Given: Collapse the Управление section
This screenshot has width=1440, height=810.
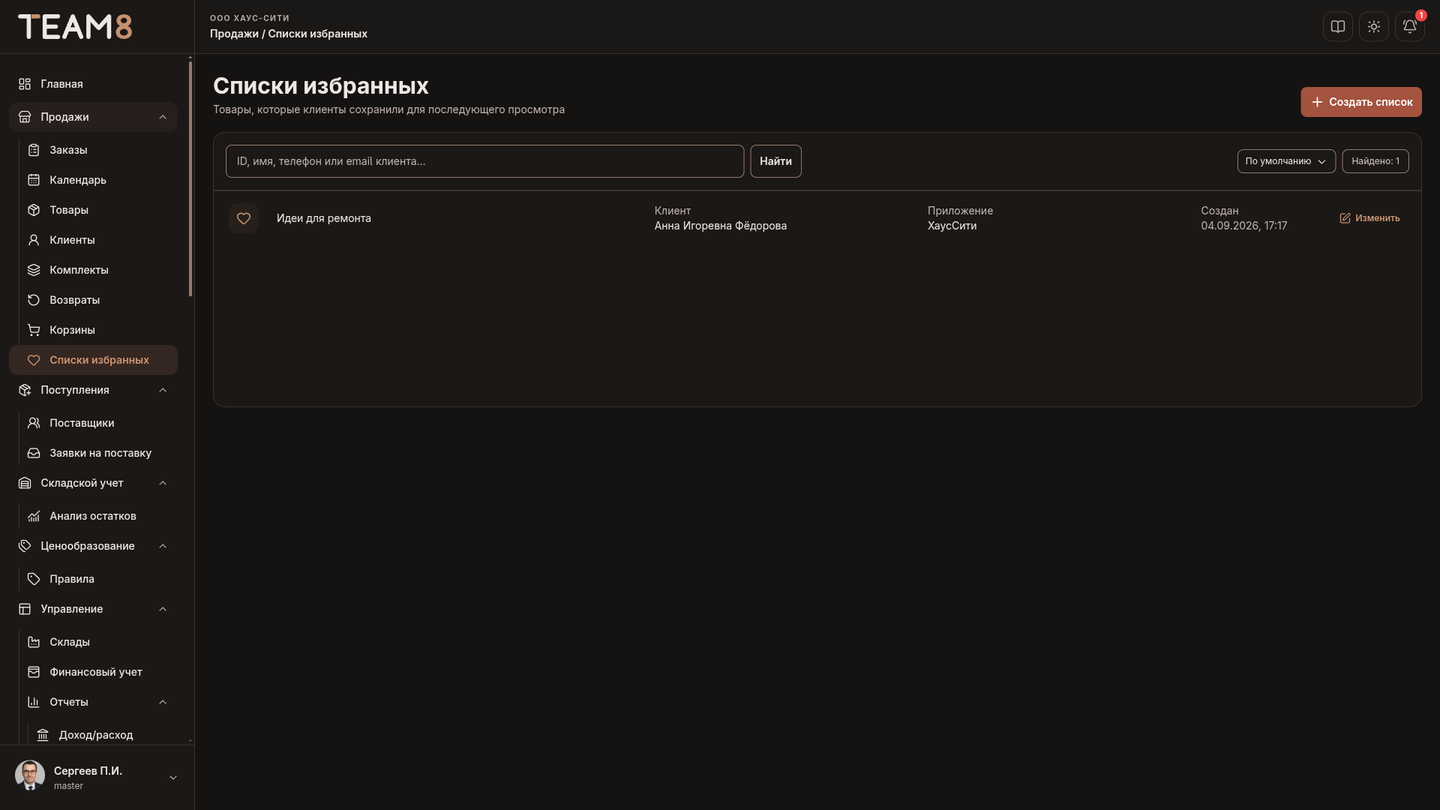Looking at the screenshot, I should pos(163,609).
